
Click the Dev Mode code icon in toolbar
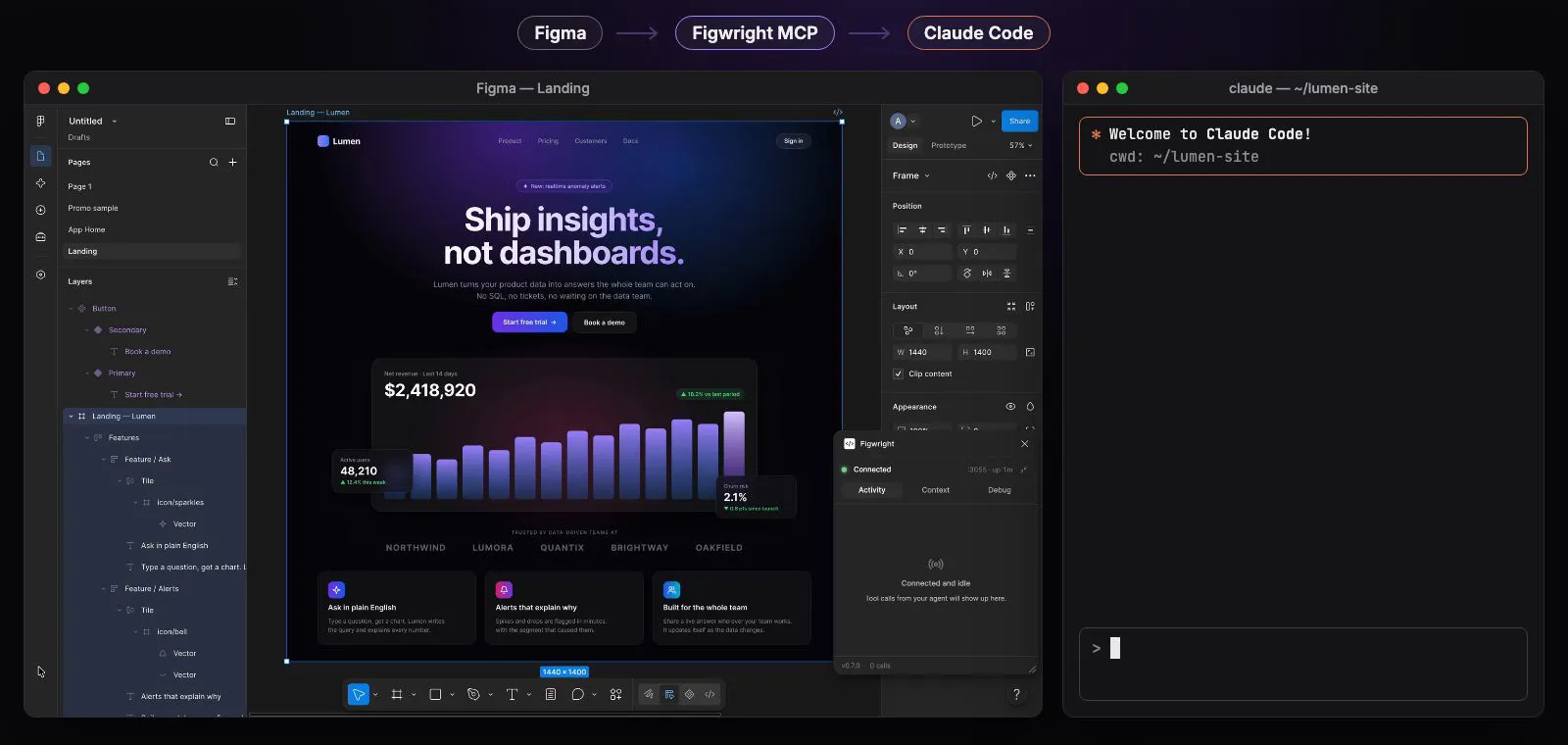tap(710, 694)
